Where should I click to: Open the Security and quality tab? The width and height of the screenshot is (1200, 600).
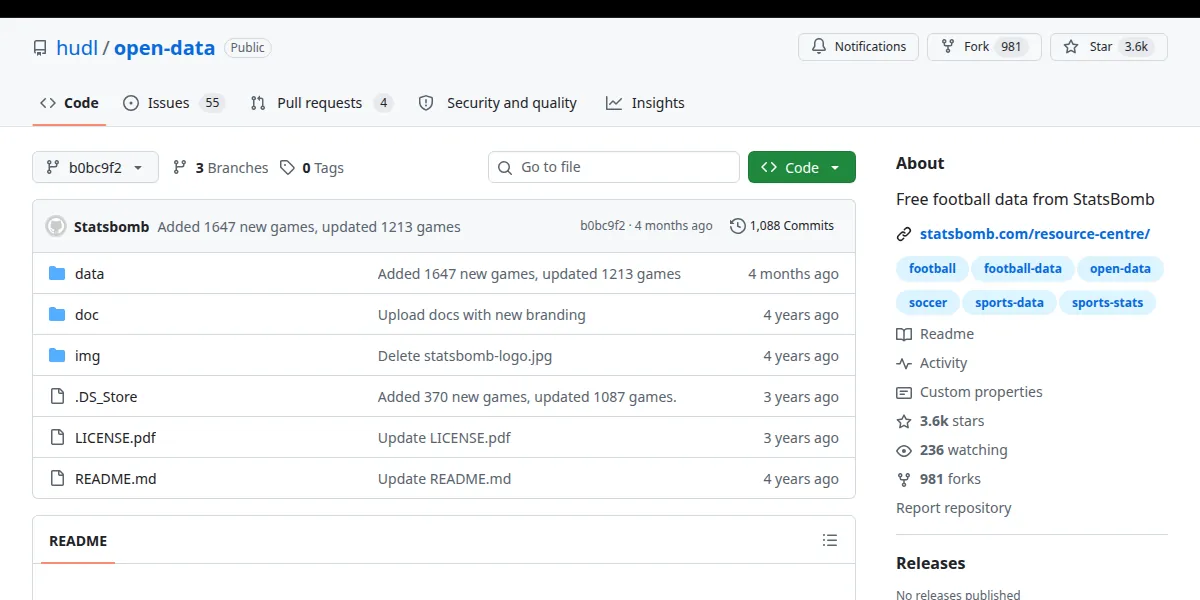[497, 103]
